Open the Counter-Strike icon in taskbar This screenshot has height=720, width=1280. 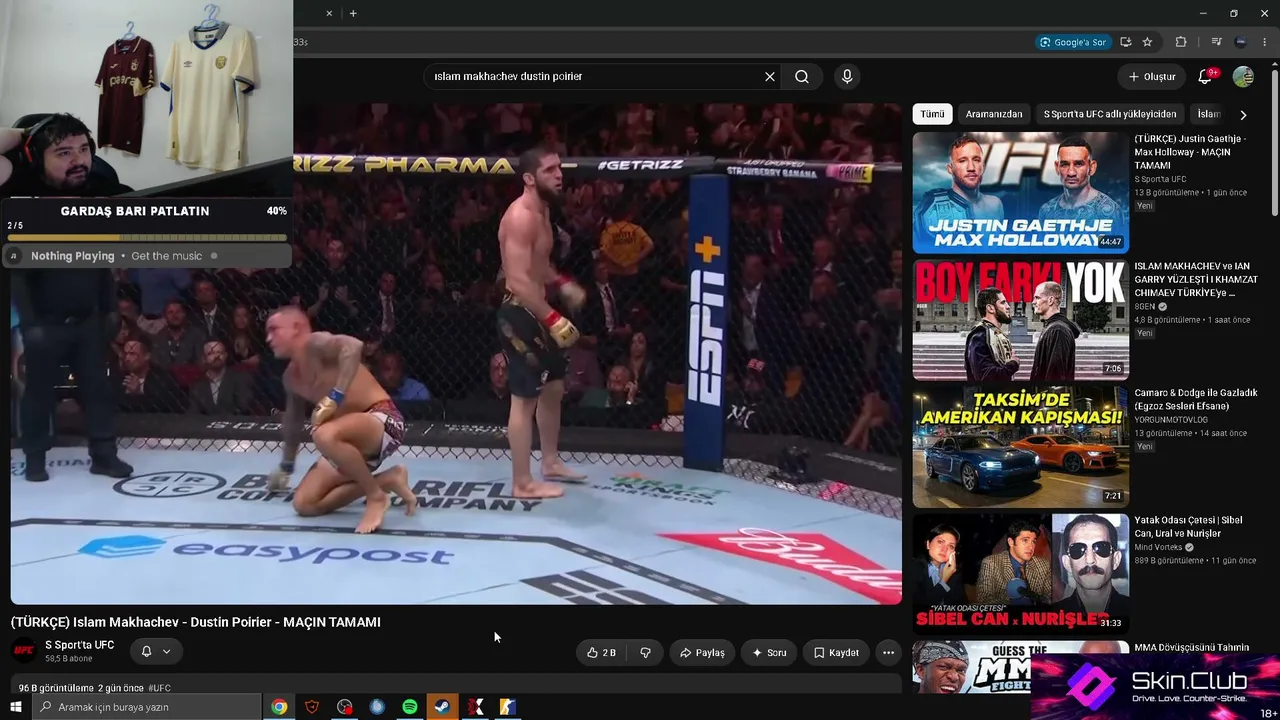tap(508, 707)
